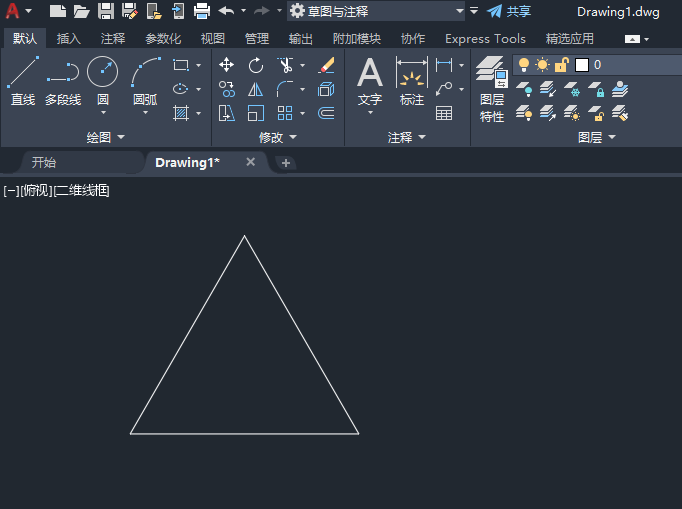
Task: Activate the Move tool in Modify panel
Action: click(227, 65)
